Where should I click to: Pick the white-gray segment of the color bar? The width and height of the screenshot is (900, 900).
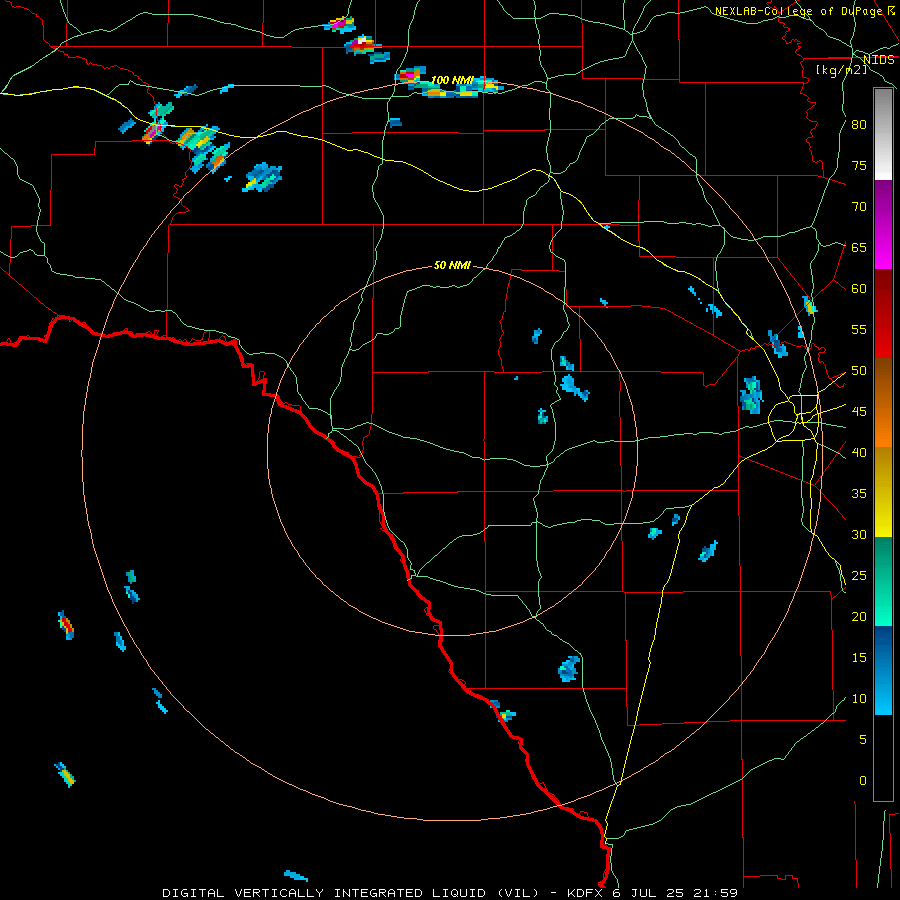883,134
